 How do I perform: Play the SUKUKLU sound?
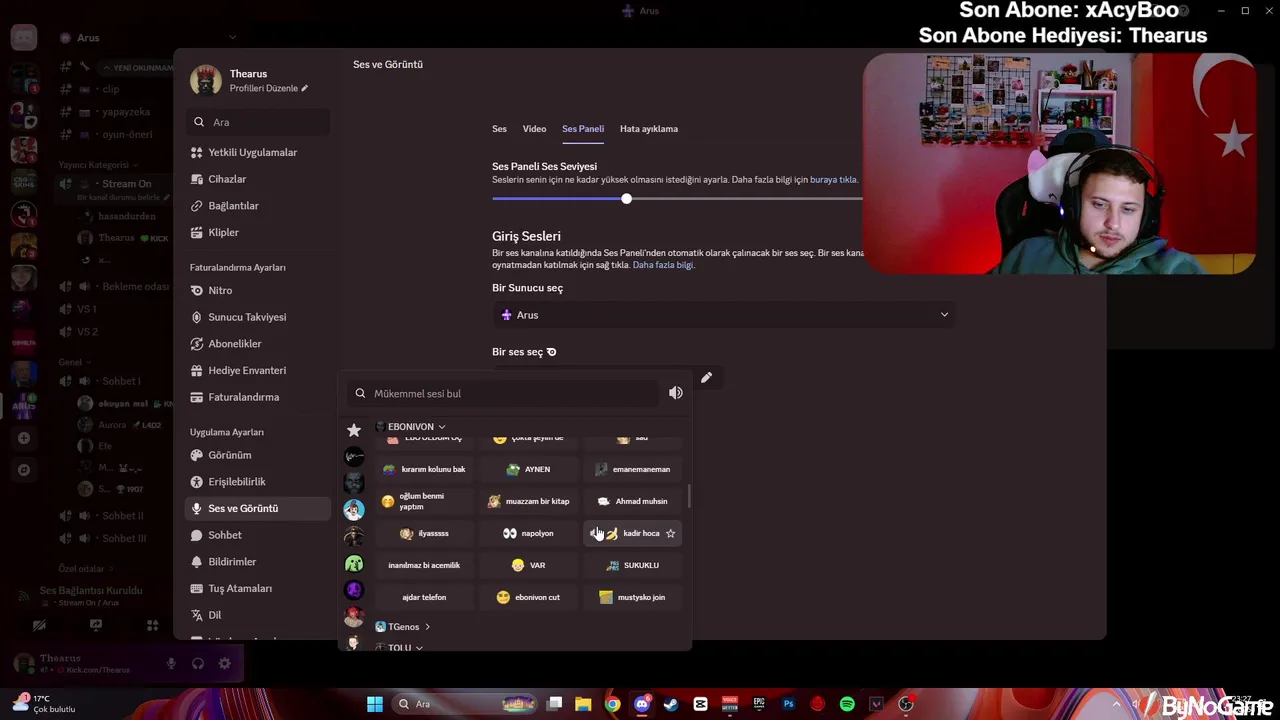(x=633, y=565)
